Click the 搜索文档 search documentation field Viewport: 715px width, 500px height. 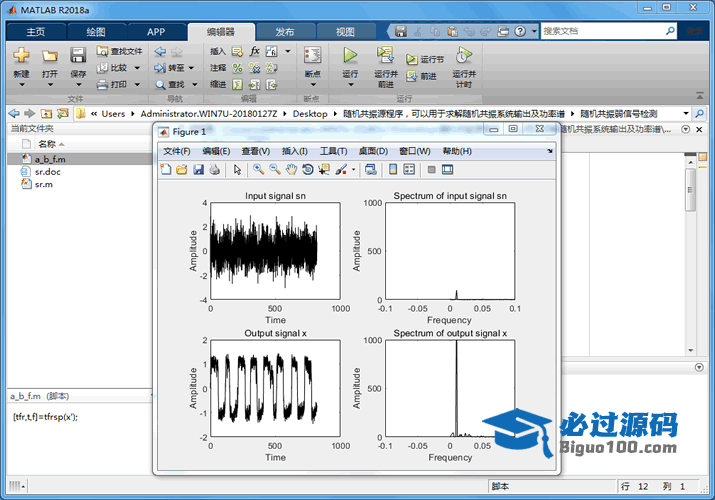603,31
